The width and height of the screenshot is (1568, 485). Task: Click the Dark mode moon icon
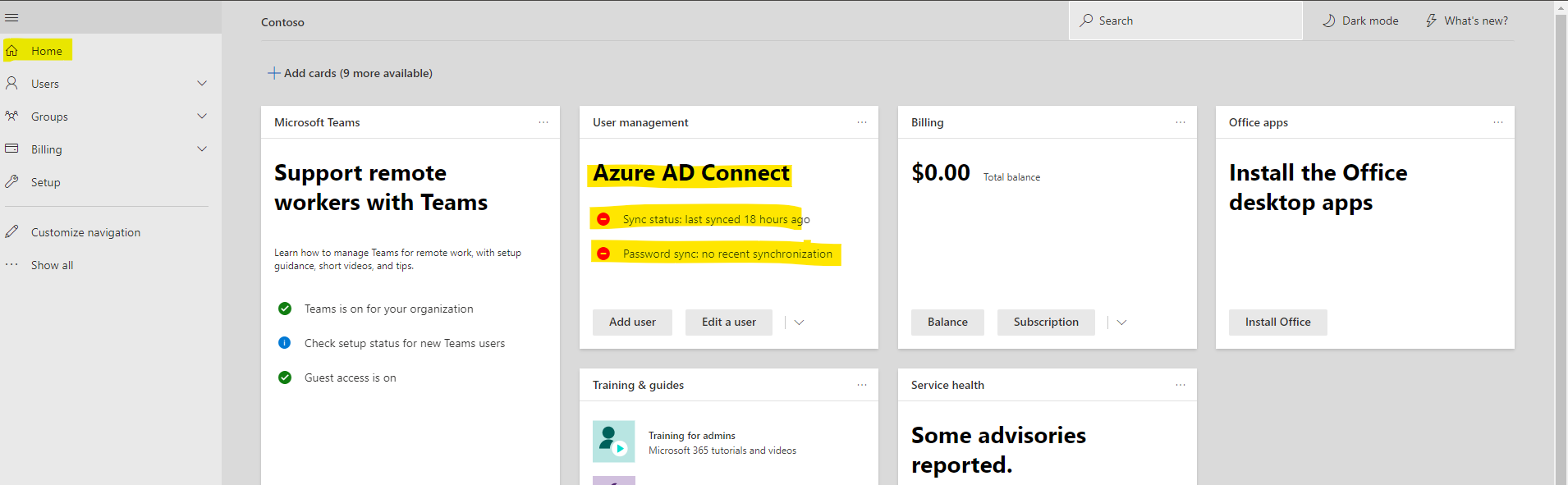tap(1329, 21)
